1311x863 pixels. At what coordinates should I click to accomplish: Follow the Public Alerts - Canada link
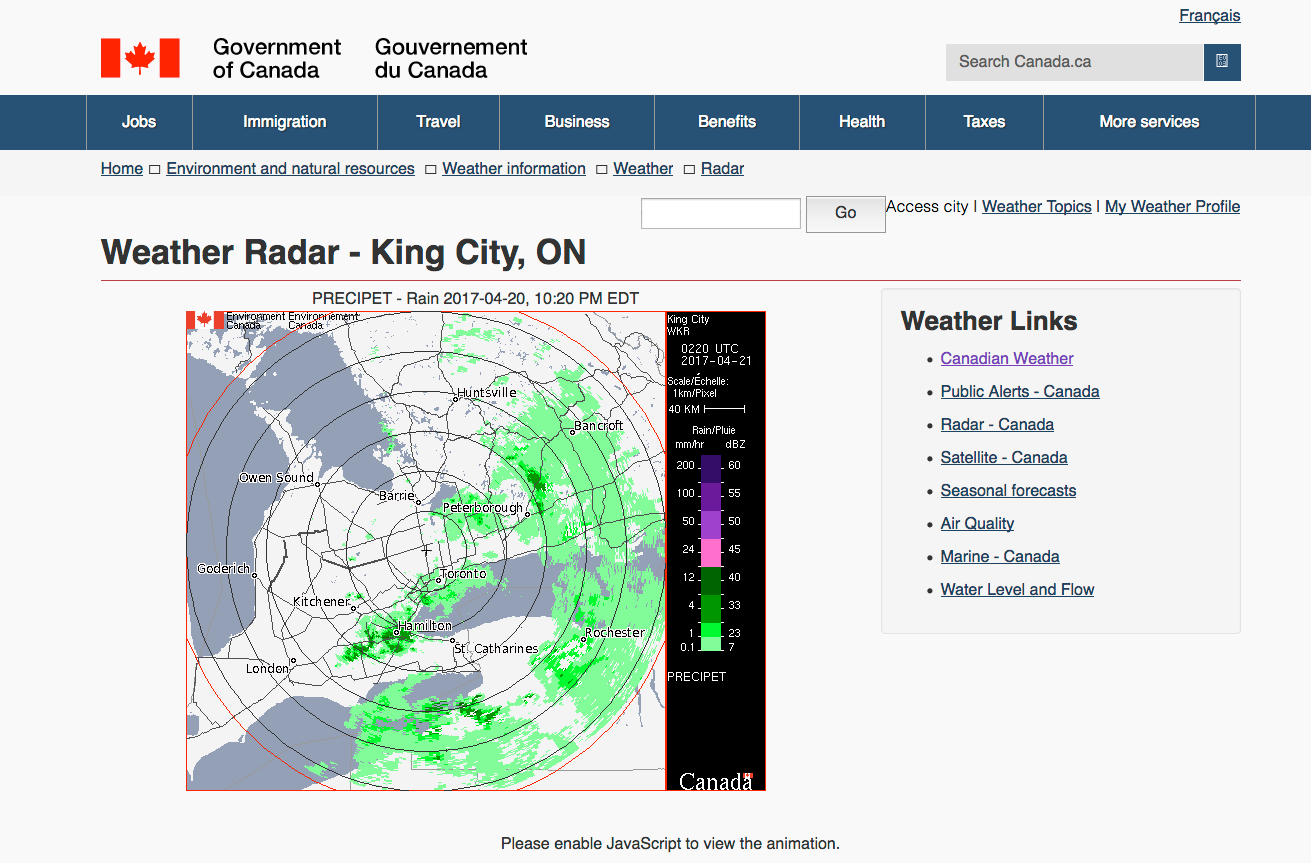(x=1019, y=392)
